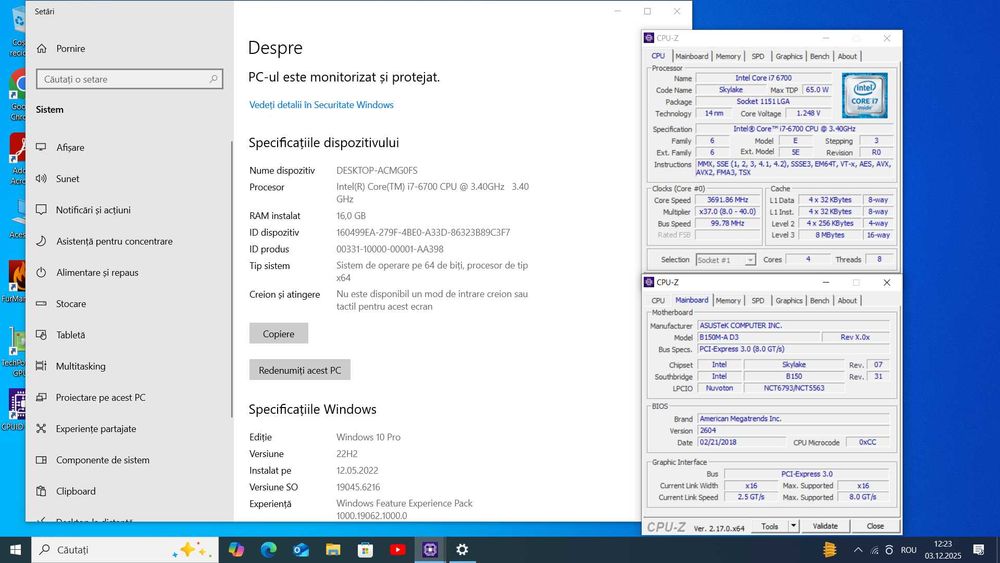Click the Copiere button
Screen dimensions: 1000x563
[x=279, y=333]
